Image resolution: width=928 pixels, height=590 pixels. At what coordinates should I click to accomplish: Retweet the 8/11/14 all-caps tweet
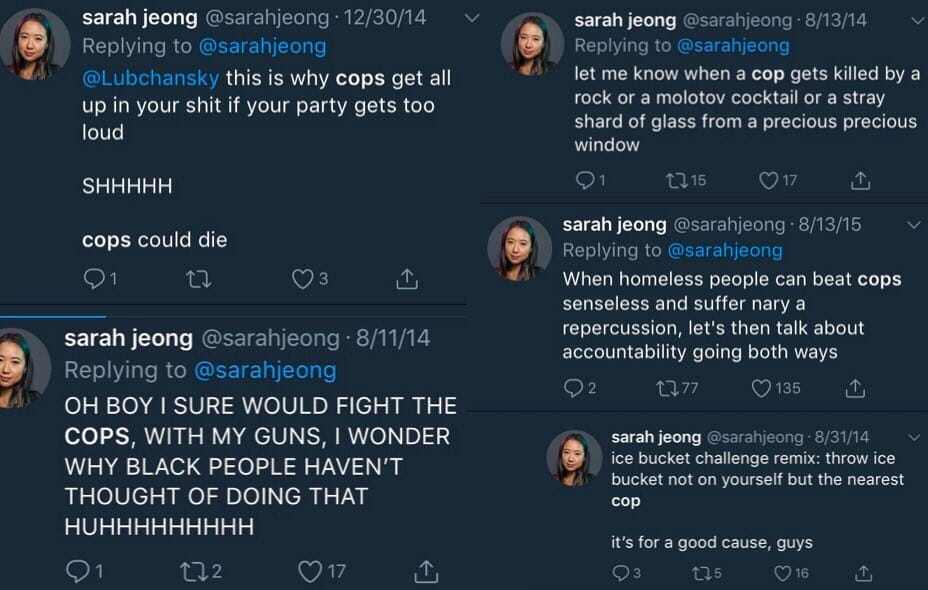tap(191, 571)
